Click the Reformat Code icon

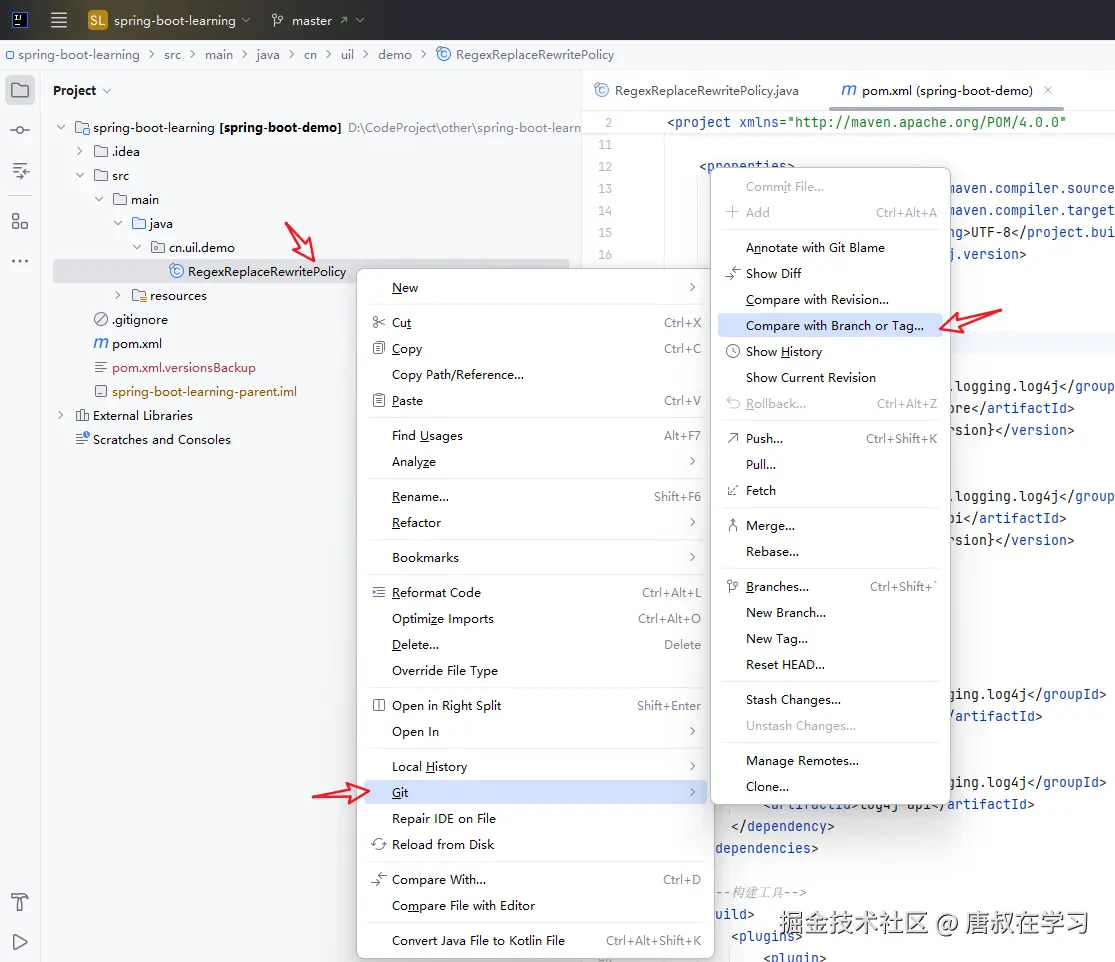[x=379, y=592]
